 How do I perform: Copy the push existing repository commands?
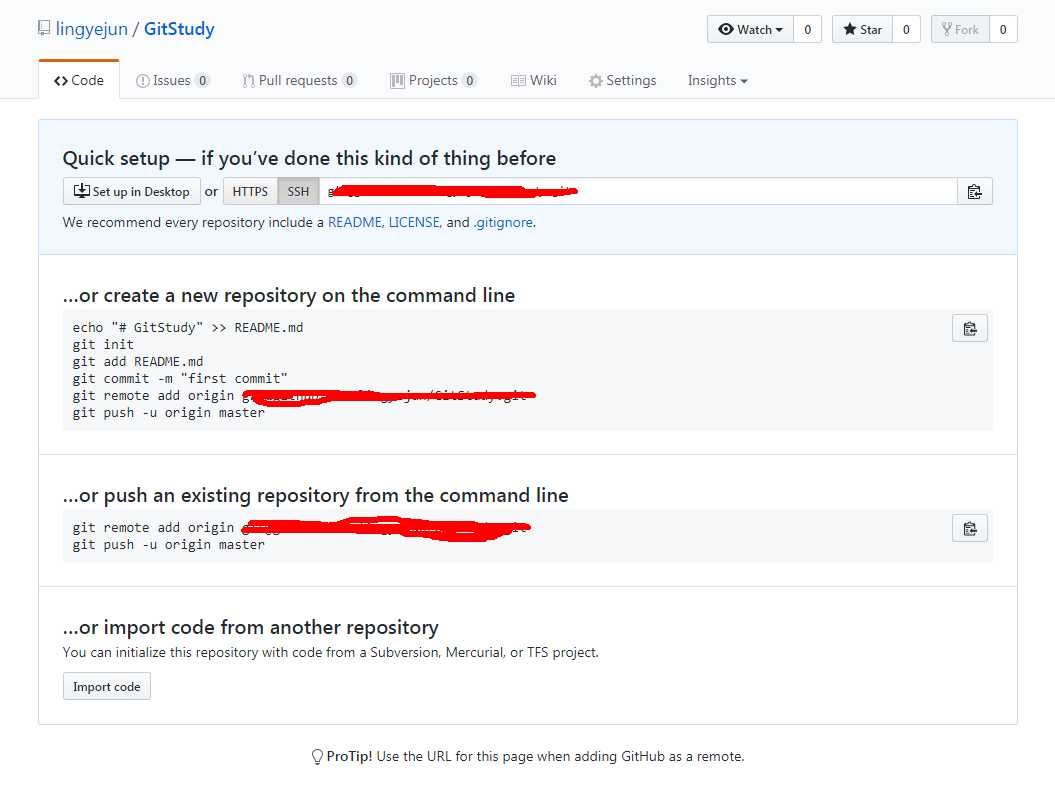(970, 529)
